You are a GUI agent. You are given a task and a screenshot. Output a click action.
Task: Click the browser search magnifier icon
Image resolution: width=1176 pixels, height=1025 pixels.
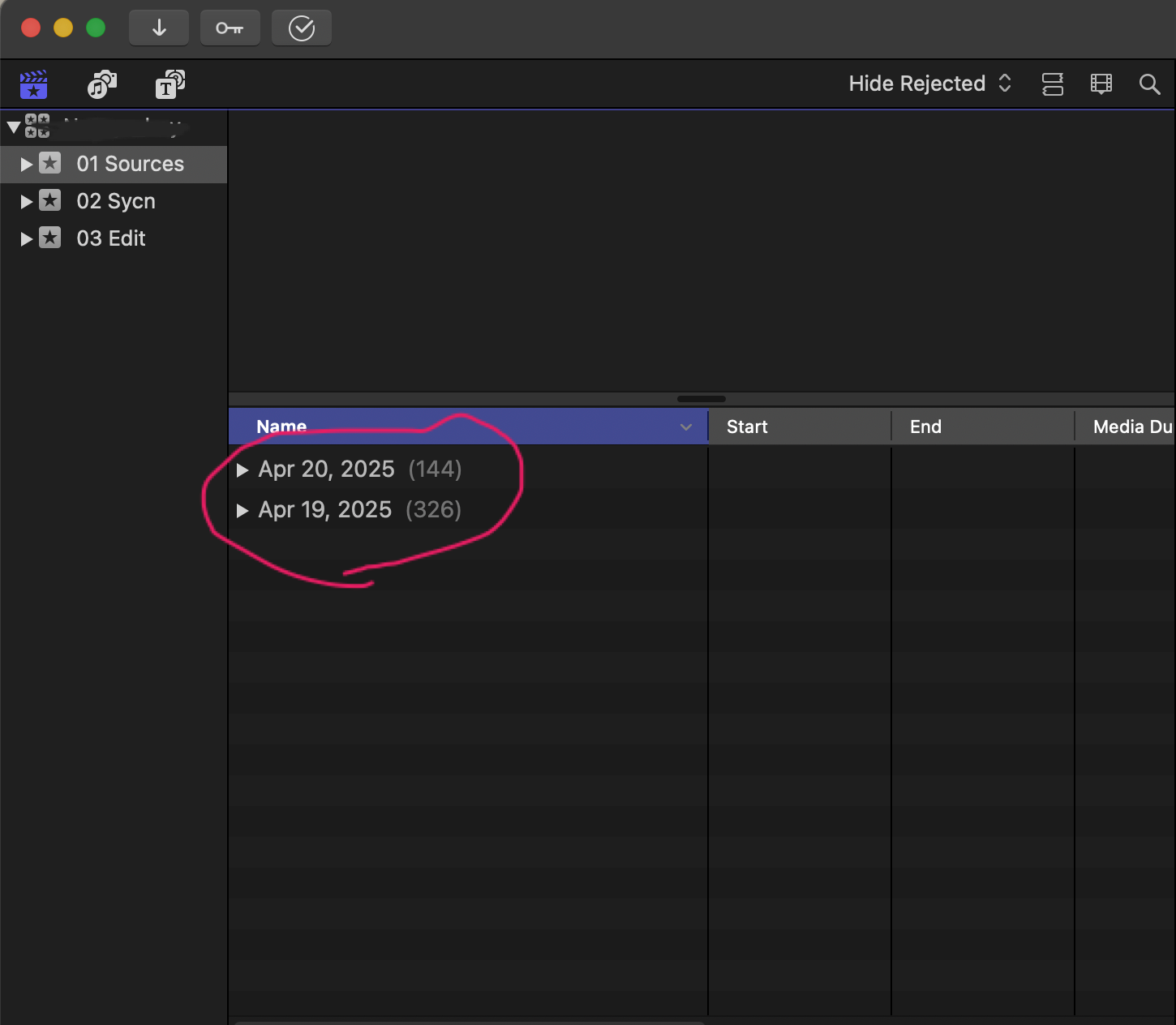coord(1149,84)
